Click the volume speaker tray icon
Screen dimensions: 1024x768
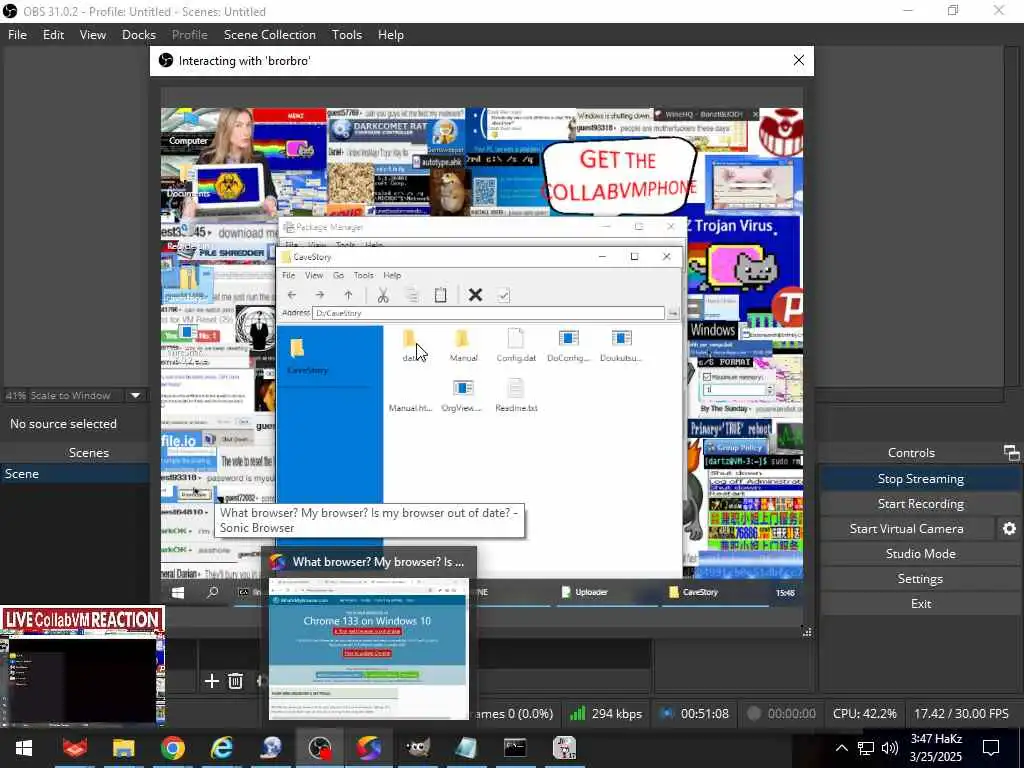pyautogui.click(x=889, y=748)
